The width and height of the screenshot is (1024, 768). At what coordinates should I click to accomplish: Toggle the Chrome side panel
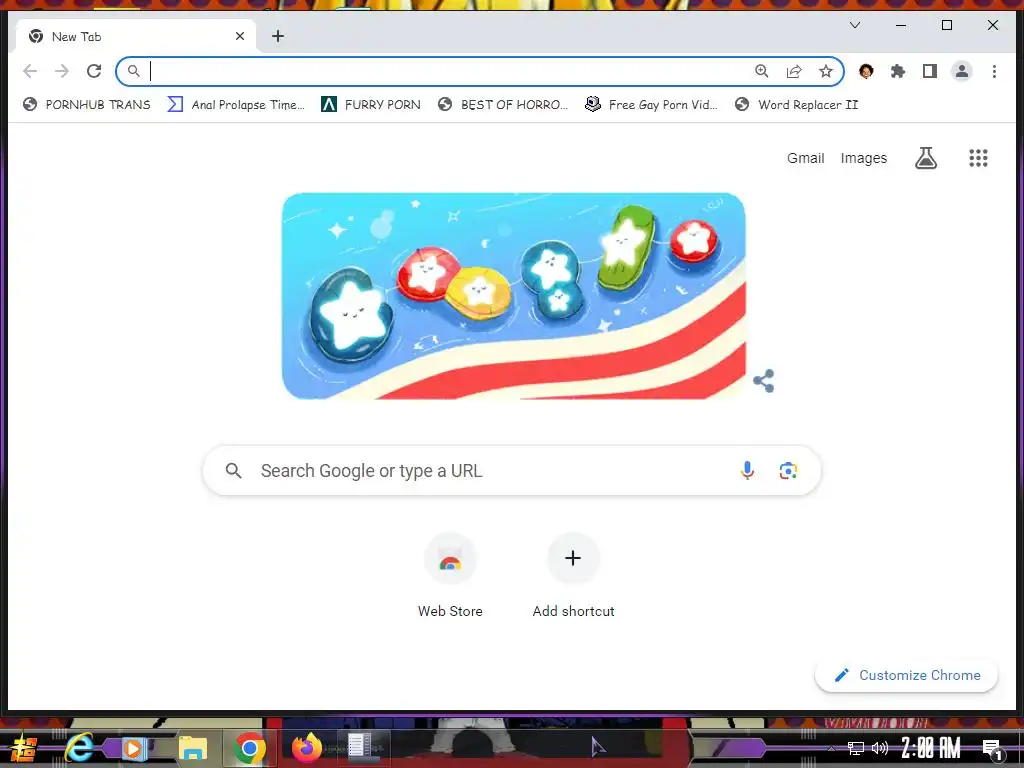(x=930, y=71)
